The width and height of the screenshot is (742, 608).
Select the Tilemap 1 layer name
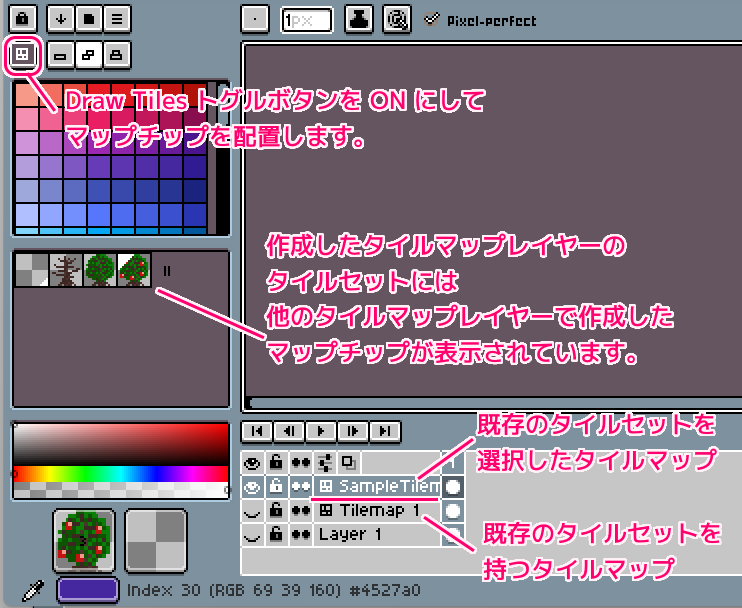(x=377, y=511)
